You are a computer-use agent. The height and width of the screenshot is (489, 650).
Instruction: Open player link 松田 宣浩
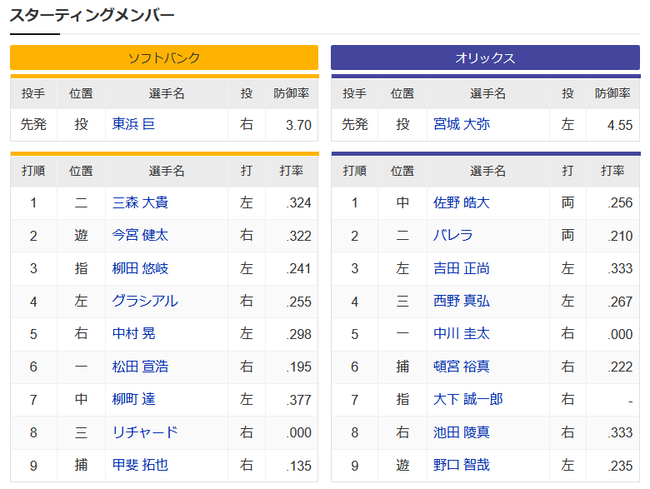tap(140, 366)
